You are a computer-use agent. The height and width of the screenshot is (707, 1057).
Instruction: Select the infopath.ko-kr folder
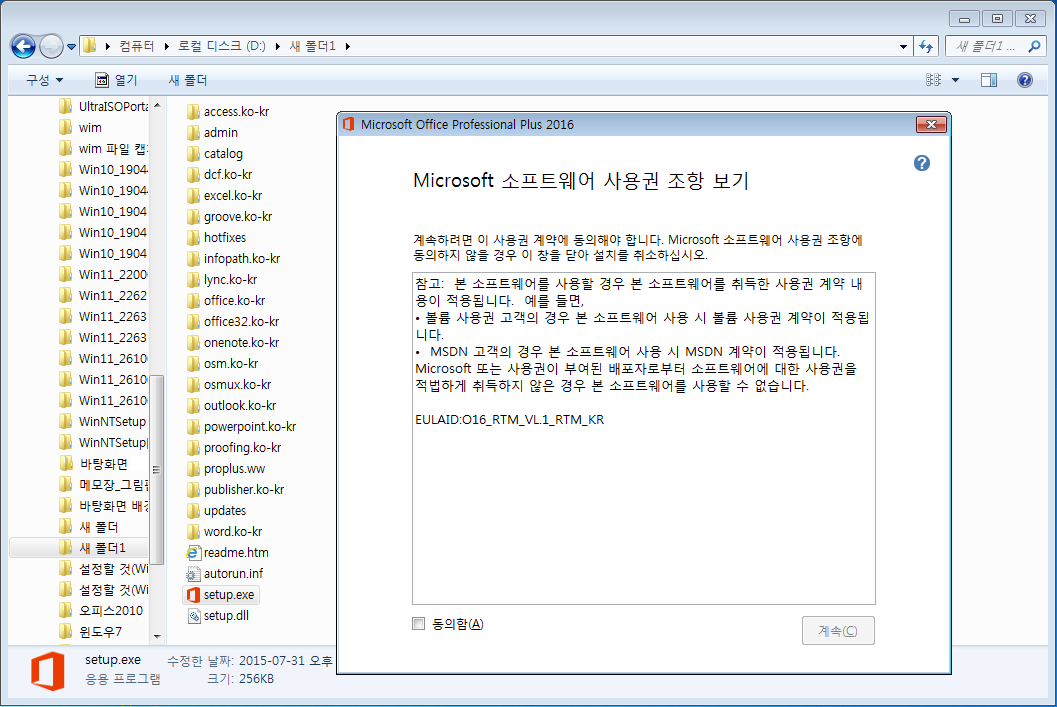(234, 258)
